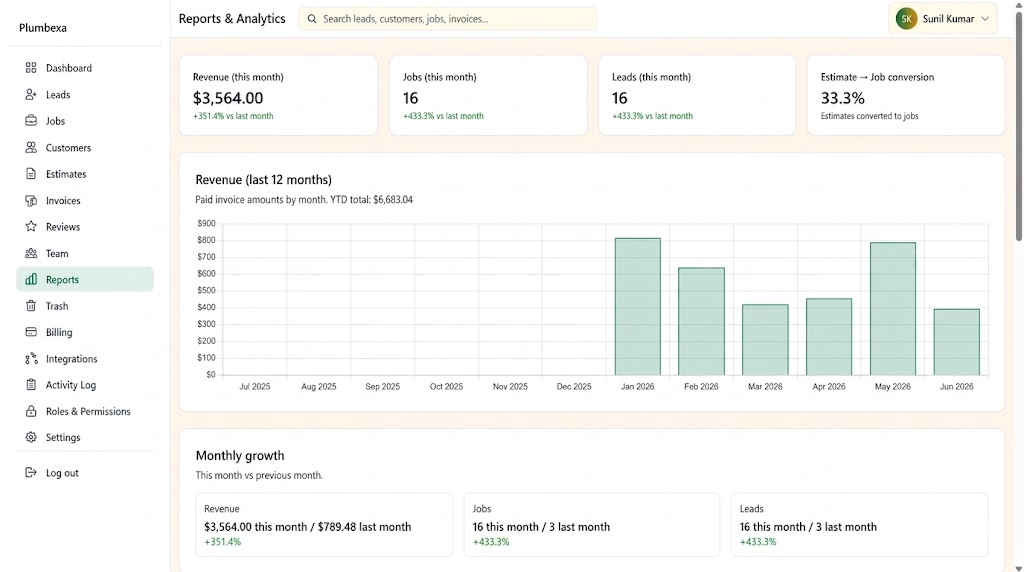Viewport: 1024px width, 572px height.
Task: Click the Plumbexa brand name
Action: [42, 27]
